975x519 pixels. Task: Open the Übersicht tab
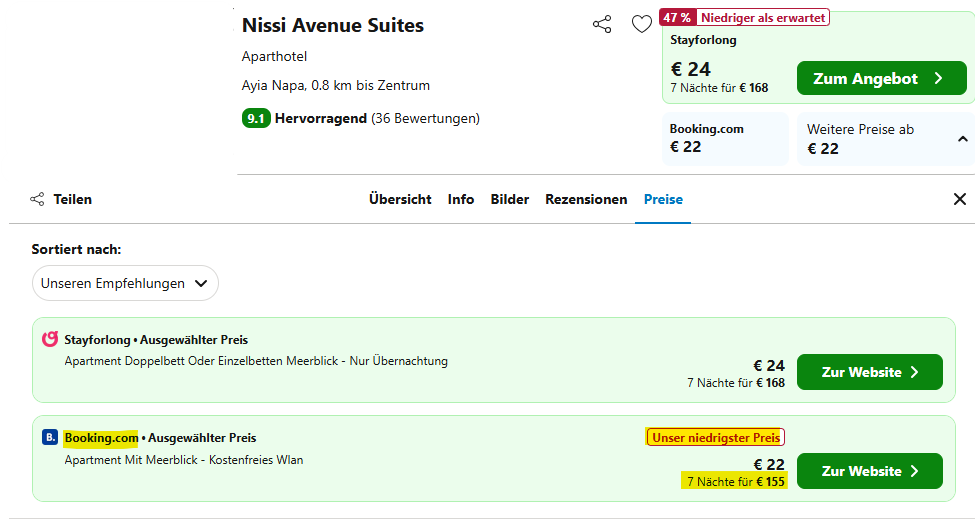(x=400, y=200)
